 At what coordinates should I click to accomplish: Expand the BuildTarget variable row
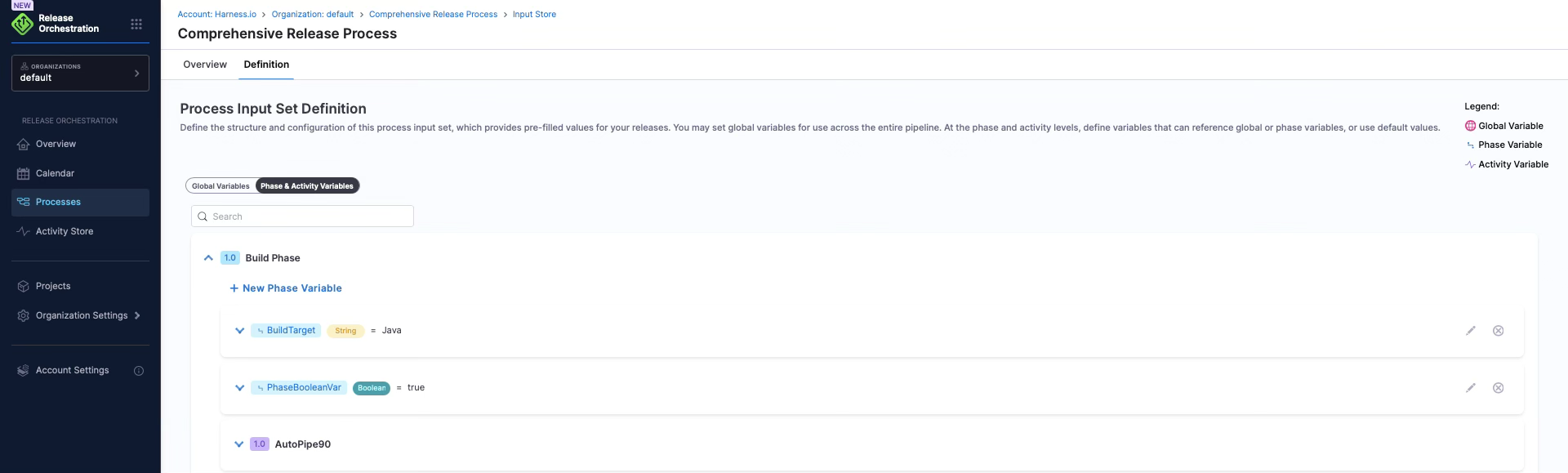(x=239, y=331)
